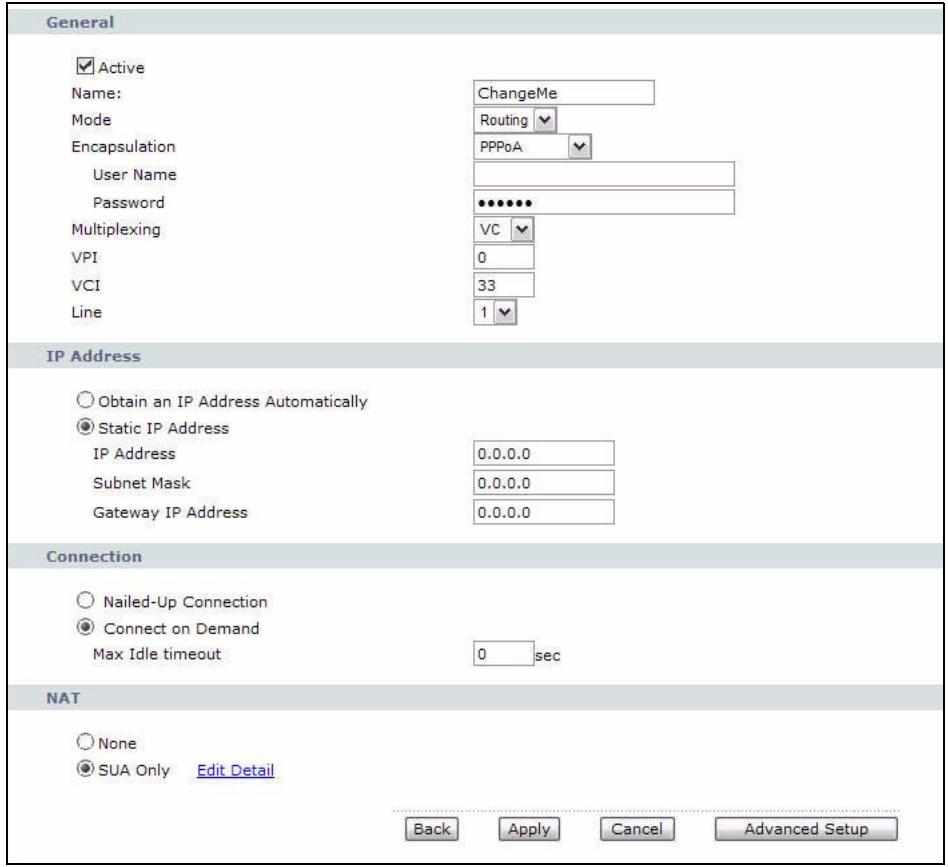Open the Mode dropdown showing Routing
The width and height of the screenshot is (948, 867).
515,120
